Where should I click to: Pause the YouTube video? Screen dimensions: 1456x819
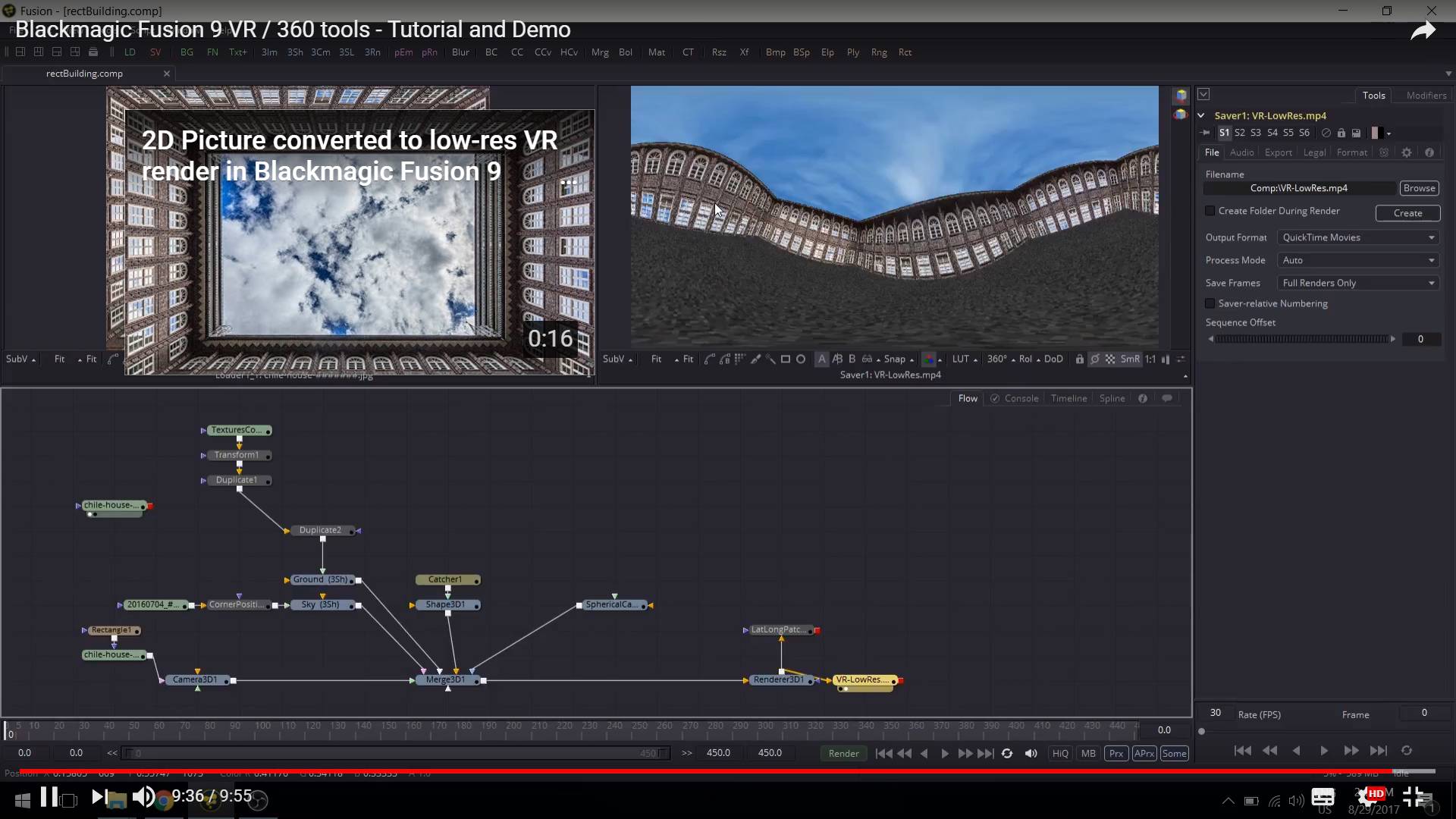point(49,797)
